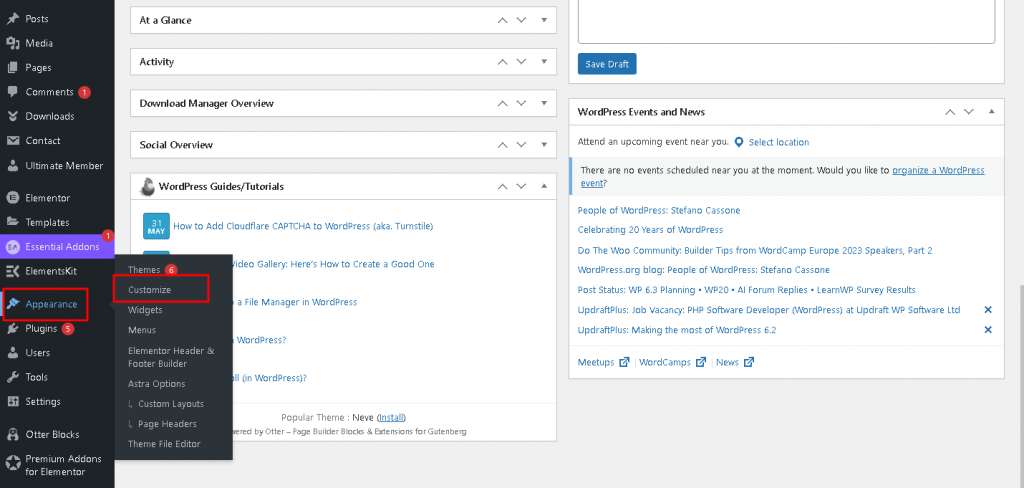Click the Plugins plug icon

point(13,328)
